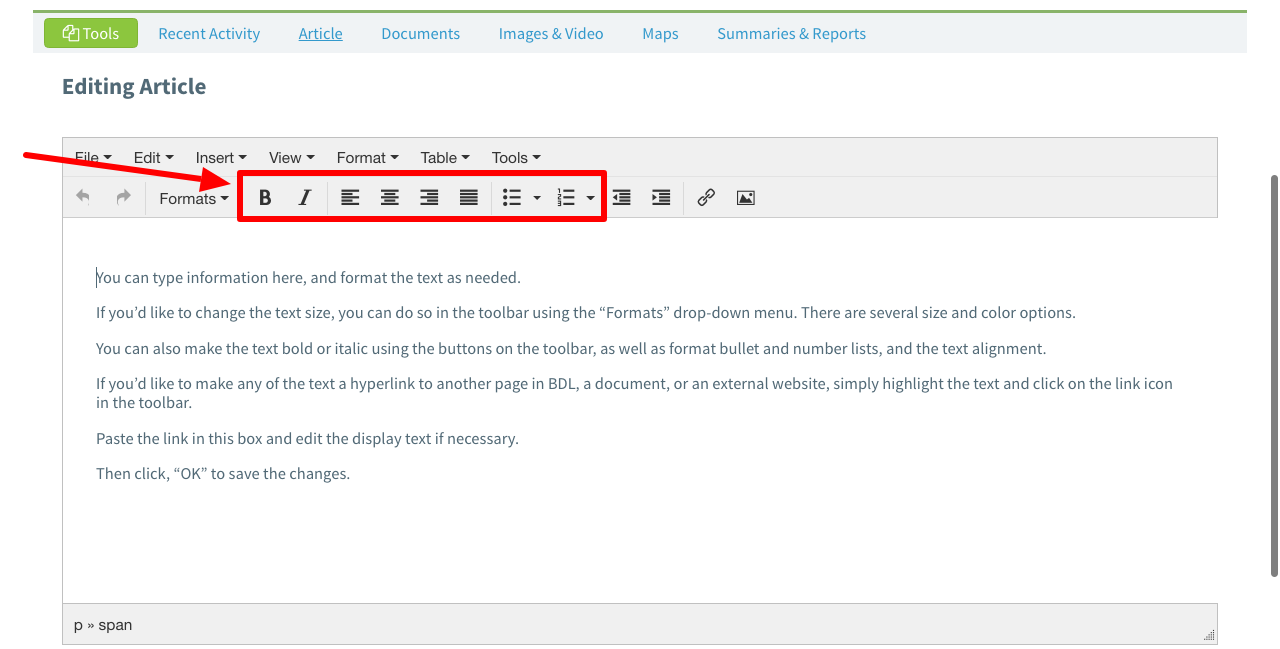Open the Table menu
Screen dimensions: 1280x649
(445, 158)
